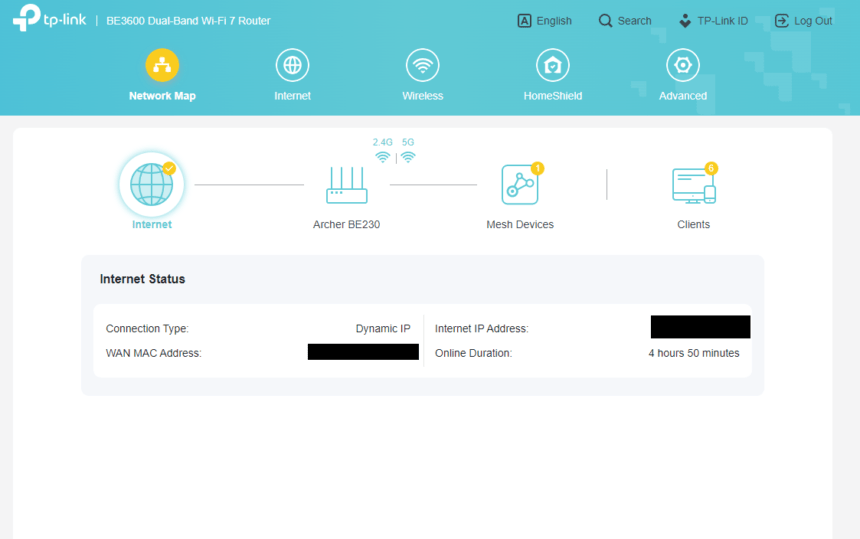Screen dimensions: 860x539
Task: Click the 5G Wi-Fi signal icon
Action: [x=408, y=158]
